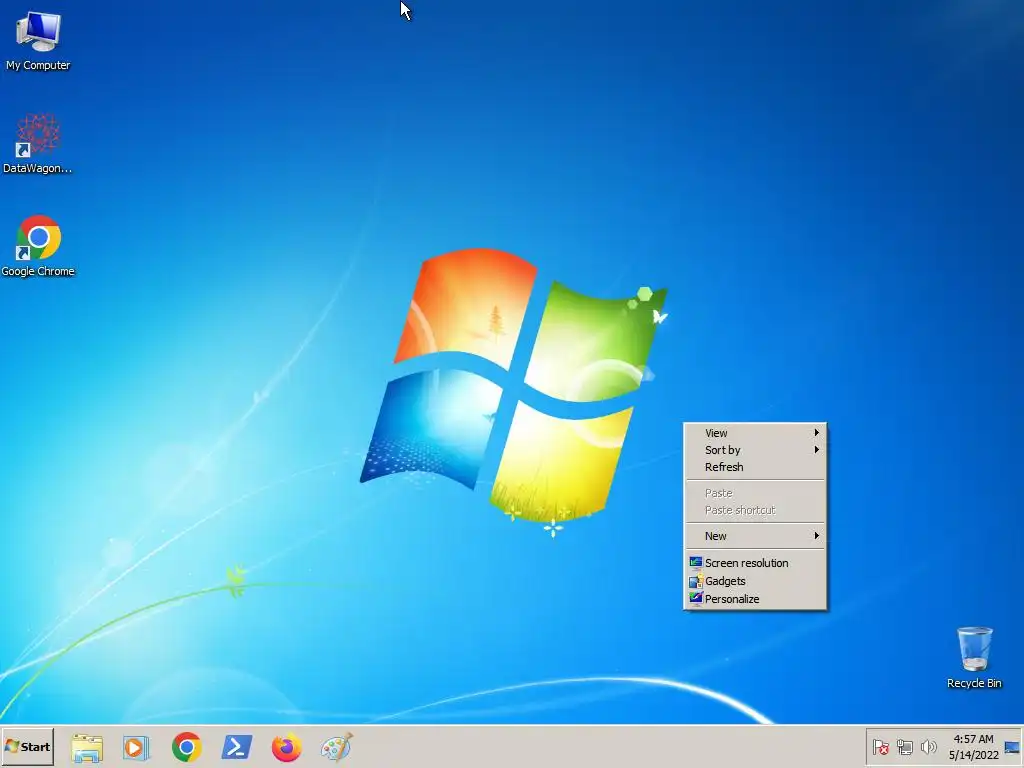
Task: Click the arrow beside New
Action: click(816, 536)
